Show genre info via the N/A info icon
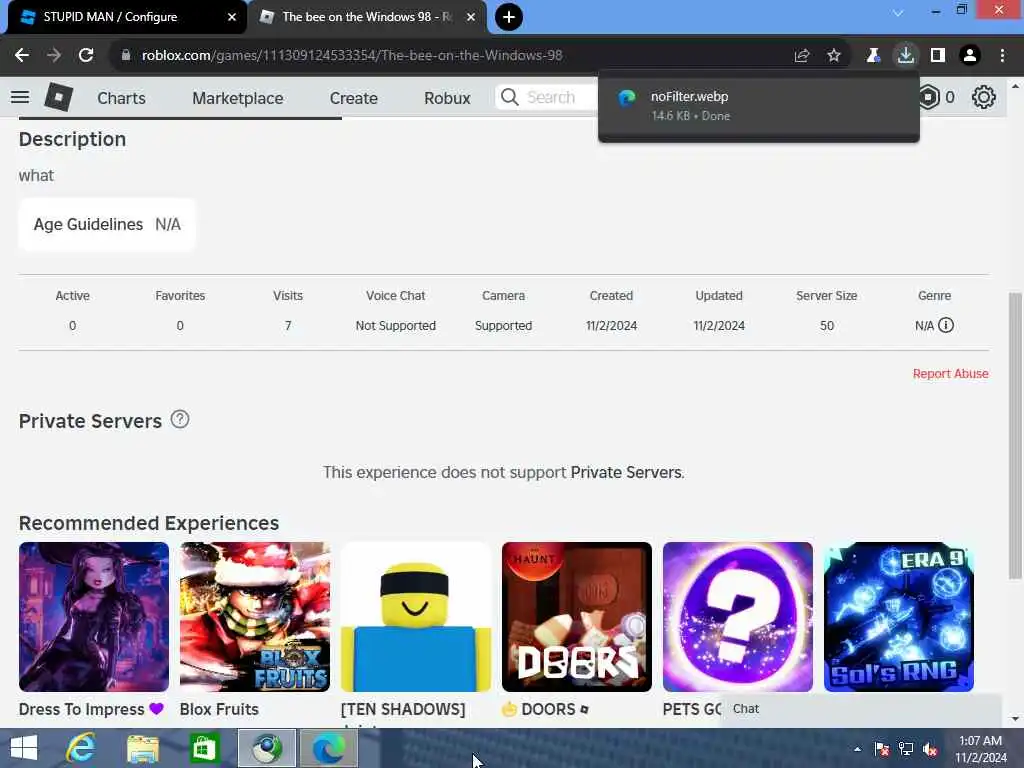Image resolution: width=1024 pixels, height=768 pixels. click(x=946, y=325)
